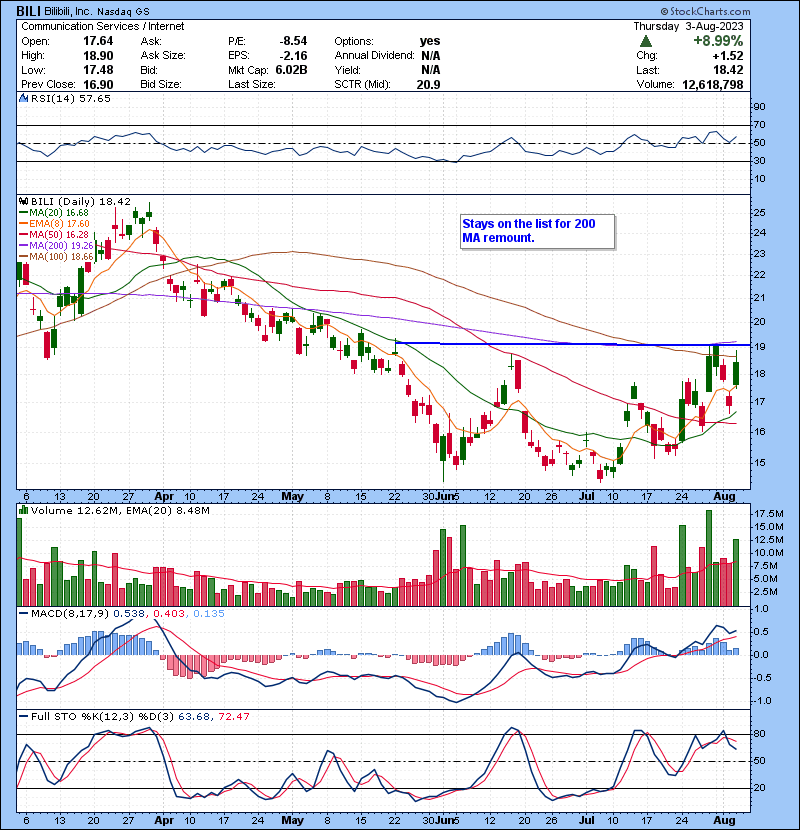Click the +8.99% percent change value
Image resolution: width=800 pixels, height=830 pixels.
click(718, 41)
